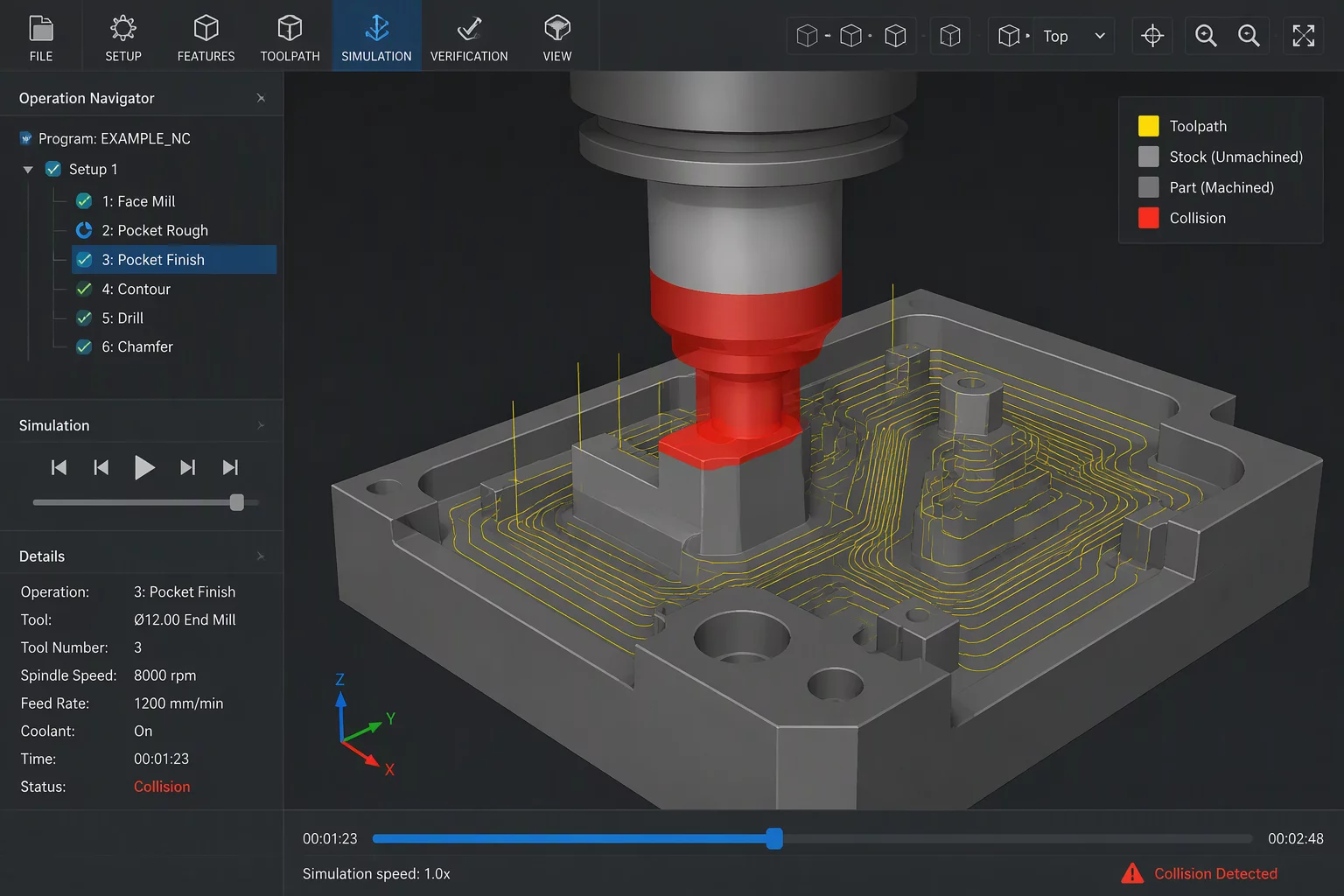Toggle the 1: Face Mill checkbox
The image size is (1344, 896).
coord(84,201)
